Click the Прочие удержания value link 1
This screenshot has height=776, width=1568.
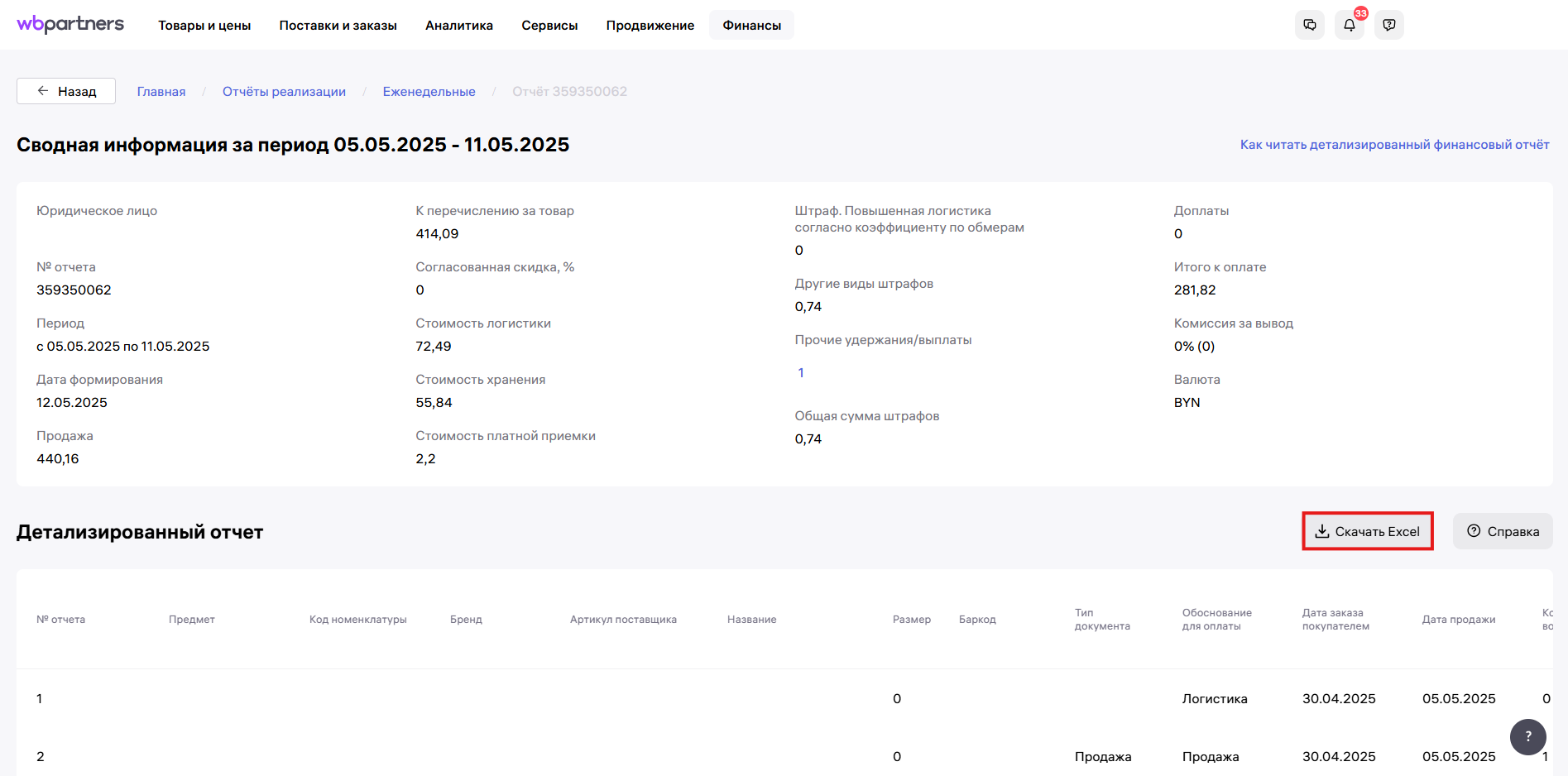800,373
